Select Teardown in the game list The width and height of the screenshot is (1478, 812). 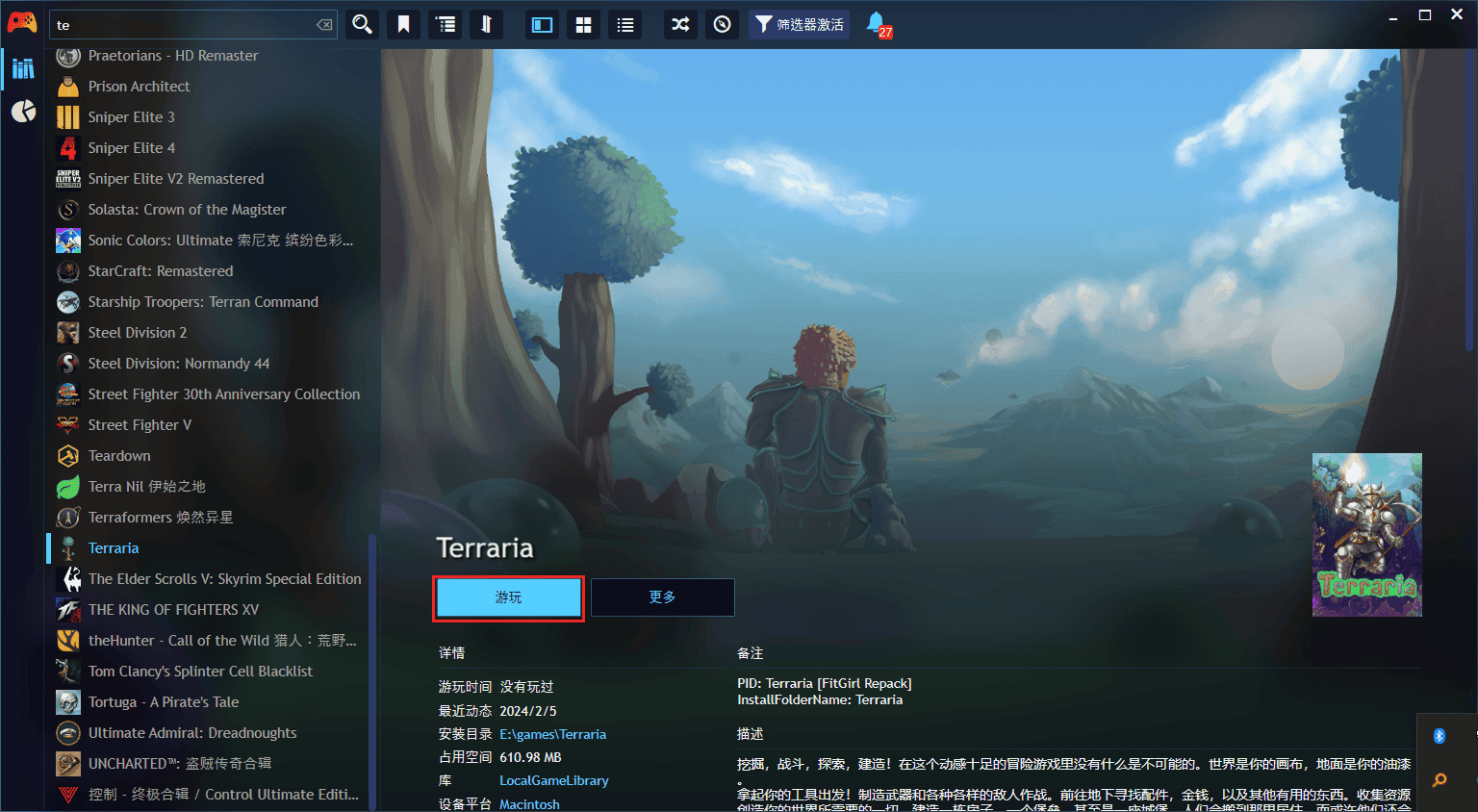point(119,456)
